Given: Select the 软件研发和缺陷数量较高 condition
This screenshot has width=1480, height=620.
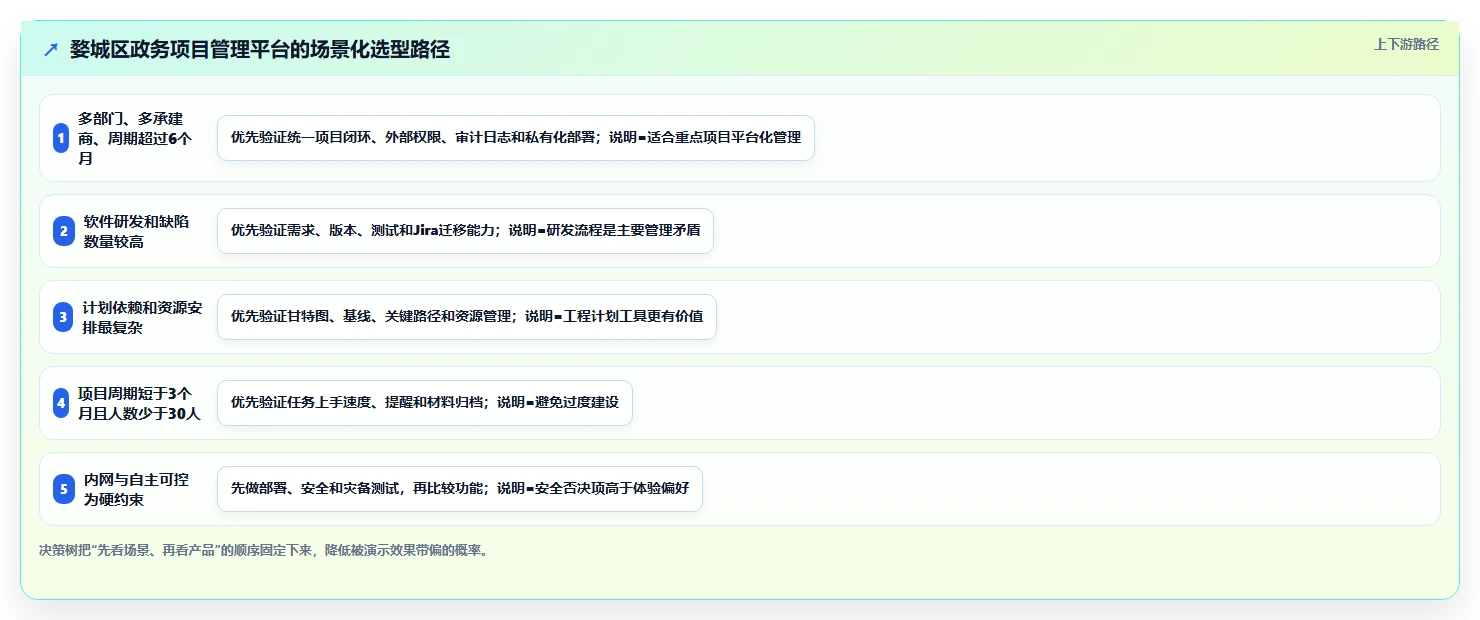Looking at the screenshot, I should click(x=136, y=231).
